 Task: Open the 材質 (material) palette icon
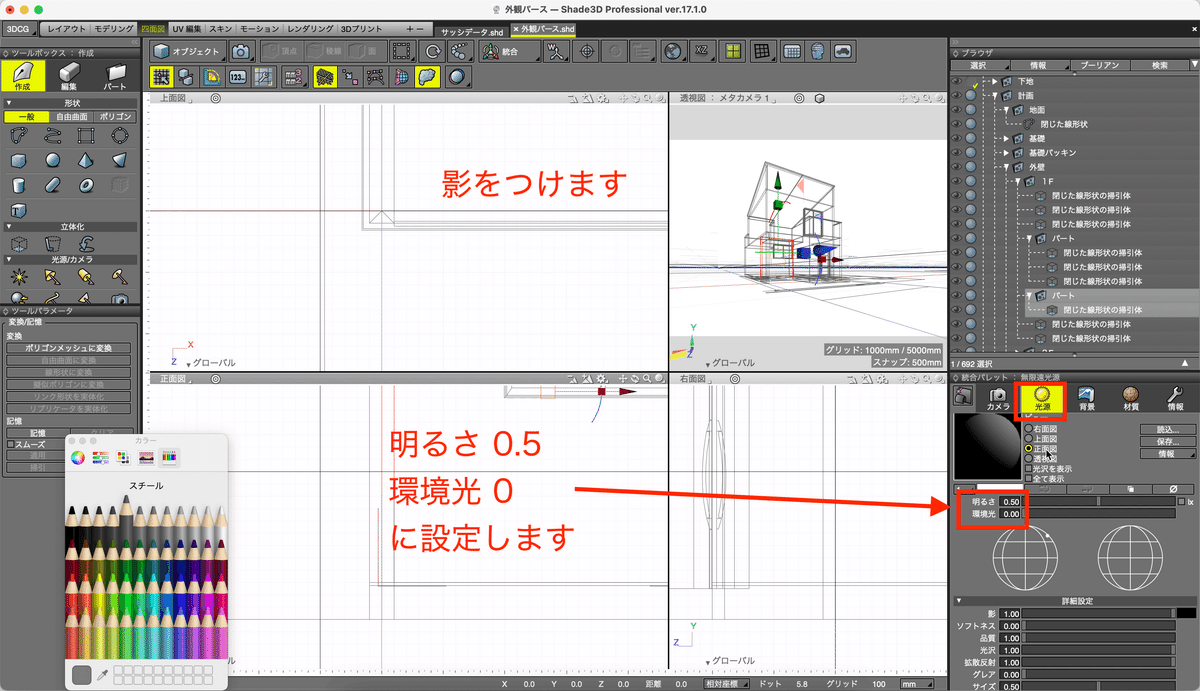pos(1131,400)
